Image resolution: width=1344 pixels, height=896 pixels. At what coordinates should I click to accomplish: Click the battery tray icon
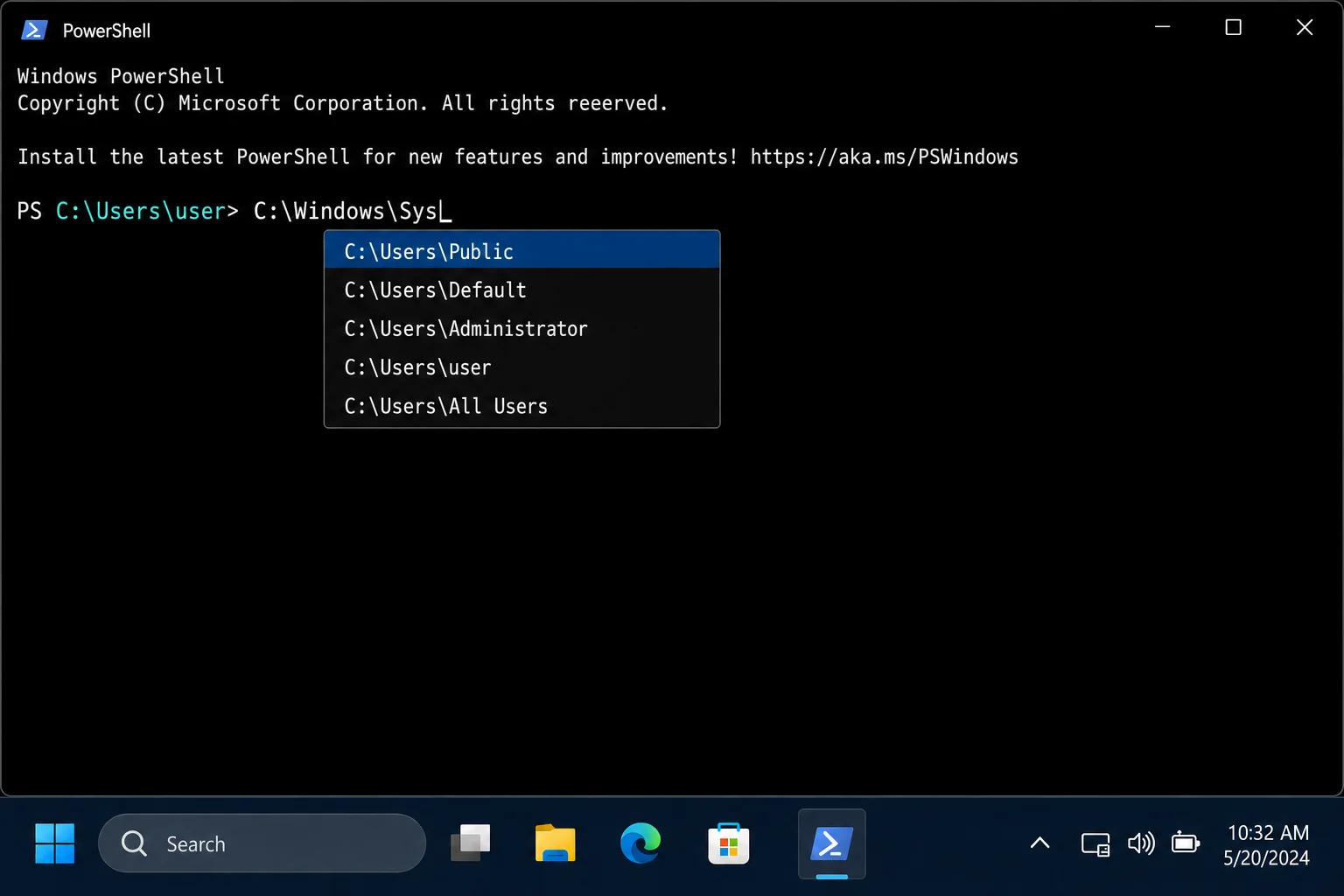(x=1186, y=843)
